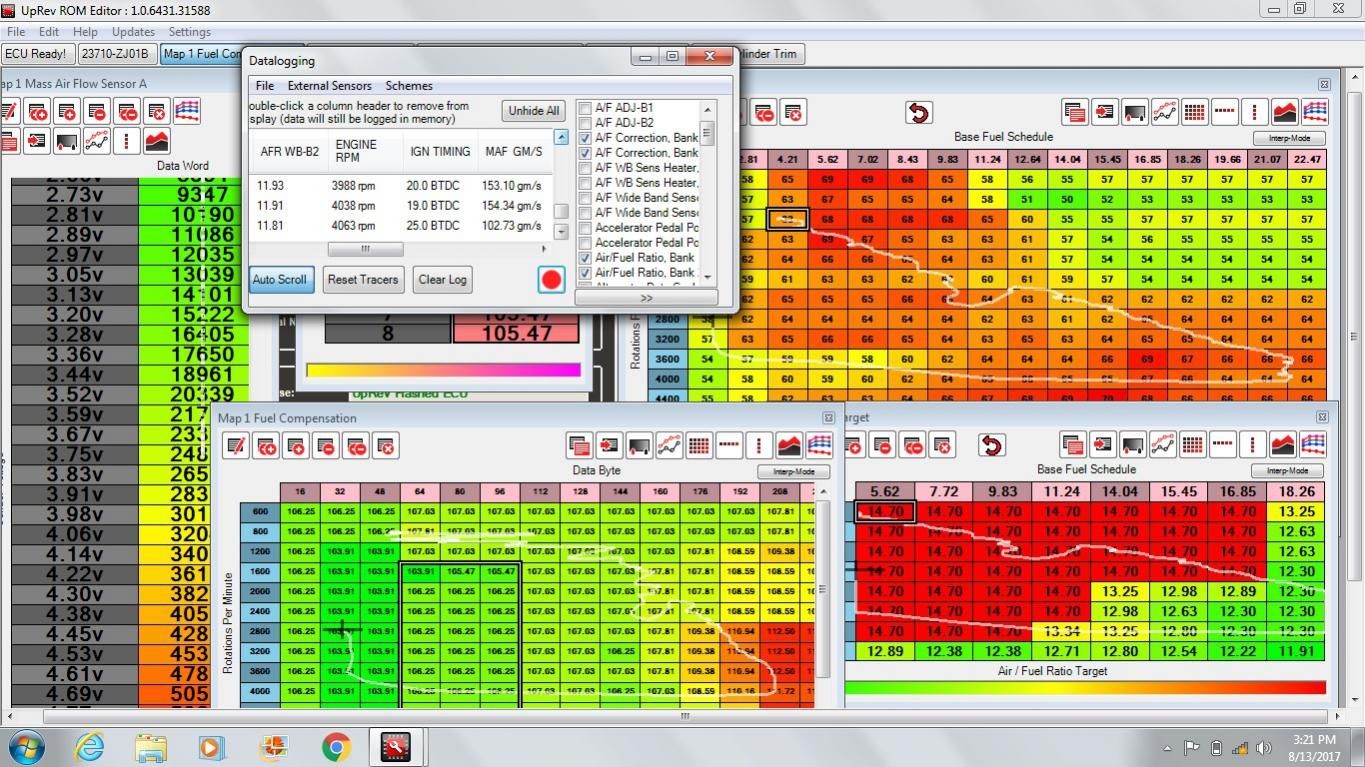This screenshot has width=1365, height=767.
Task: Open 3D mesh view in Air/Fuel Ratio Target window
Action: point(1313,445)
